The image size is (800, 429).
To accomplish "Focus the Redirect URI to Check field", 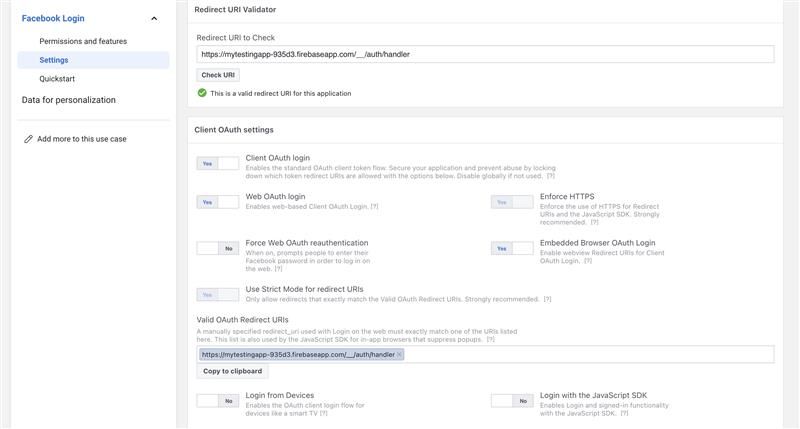I will 485,54.
